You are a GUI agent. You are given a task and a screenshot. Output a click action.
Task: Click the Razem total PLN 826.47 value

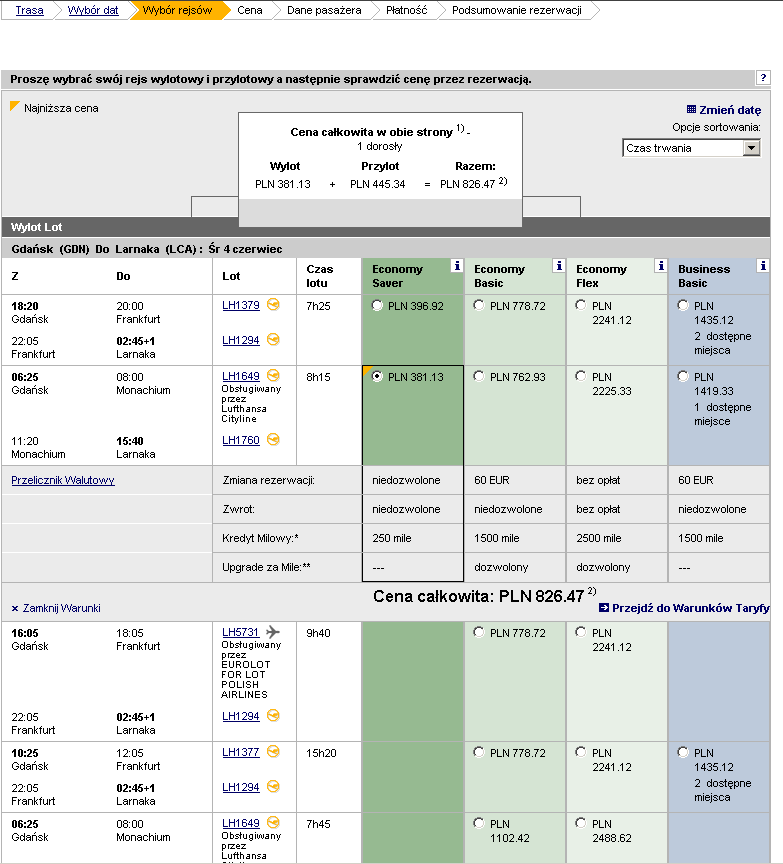pos(468,184)
